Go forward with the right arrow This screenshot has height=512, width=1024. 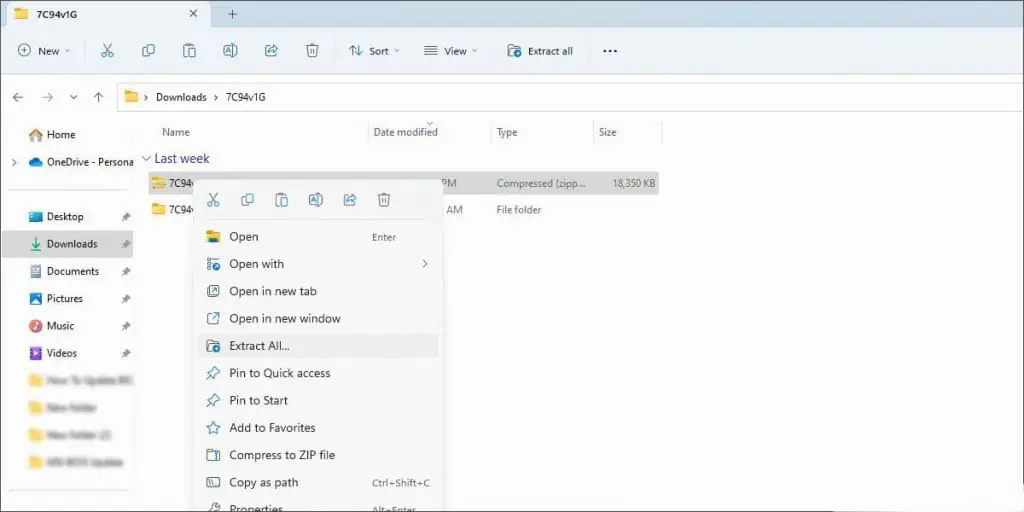pos(47,97)
